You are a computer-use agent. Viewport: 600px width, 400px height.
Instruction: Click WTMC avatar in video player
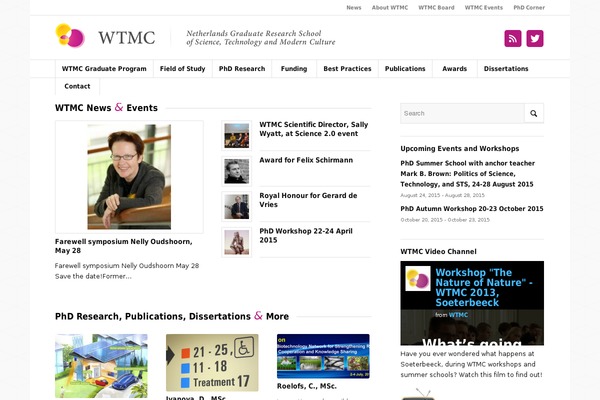point(418,278)
